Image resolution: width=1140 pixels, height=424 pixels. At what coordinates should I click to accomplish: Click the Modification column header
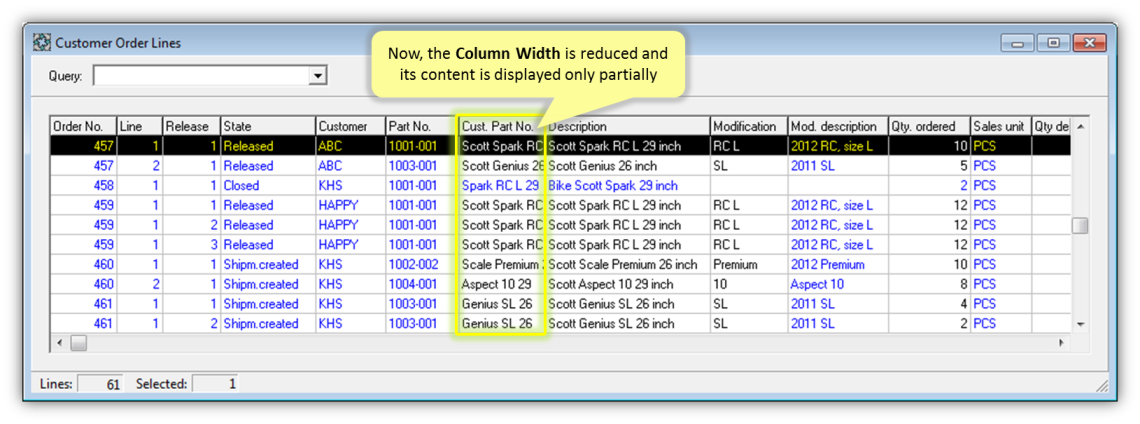(749, 127)
